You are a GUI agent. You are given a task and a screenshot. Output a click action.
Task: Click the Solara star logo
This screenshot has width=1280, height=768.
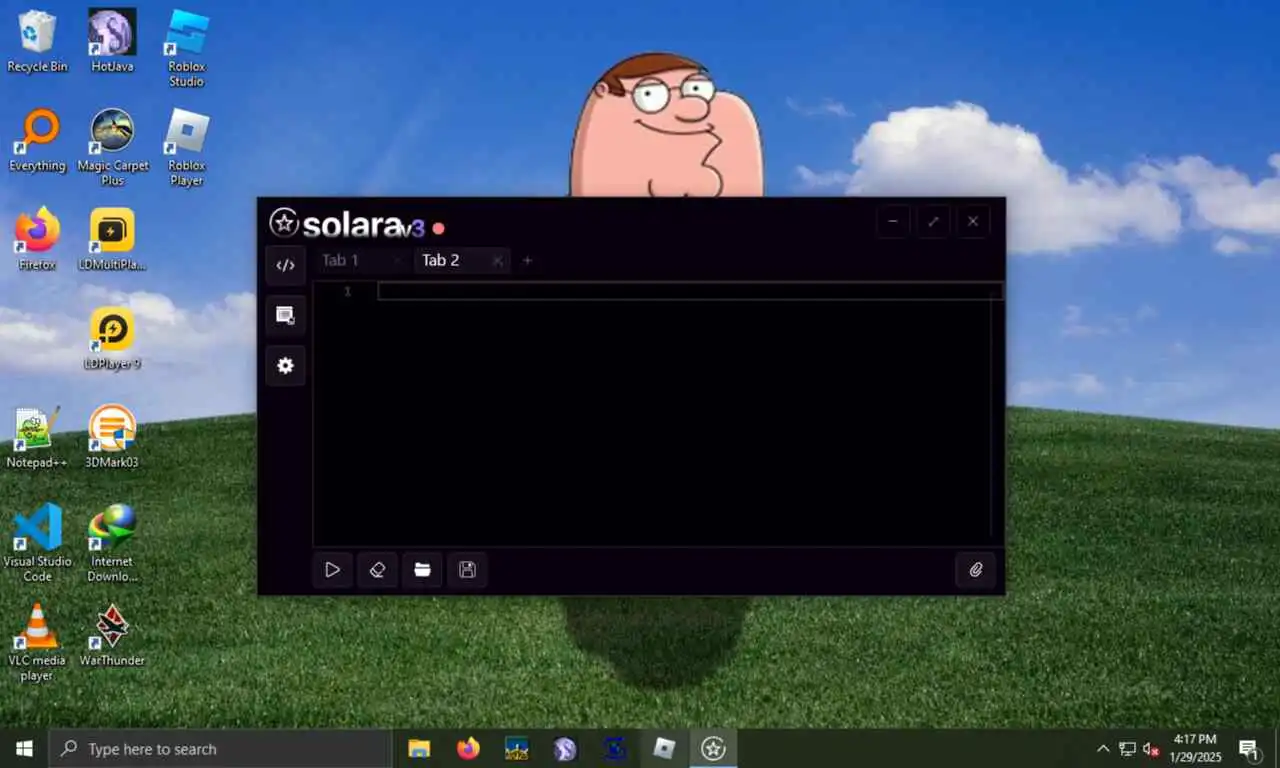pos(284,223)
